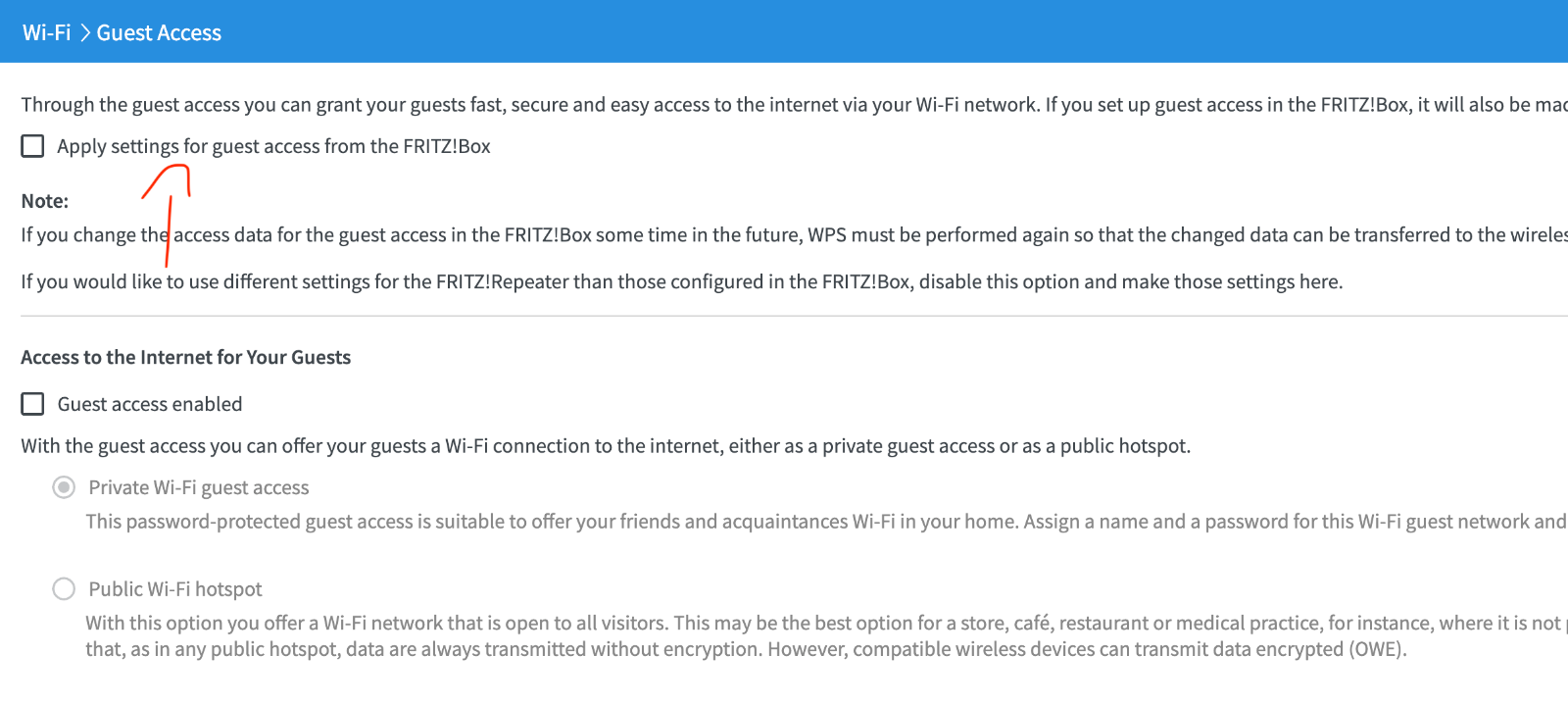1568x706 pixels.
Task: Click the public hotspot OWE description paragraph
Action: pyautogui.click(x=826, y=635)
